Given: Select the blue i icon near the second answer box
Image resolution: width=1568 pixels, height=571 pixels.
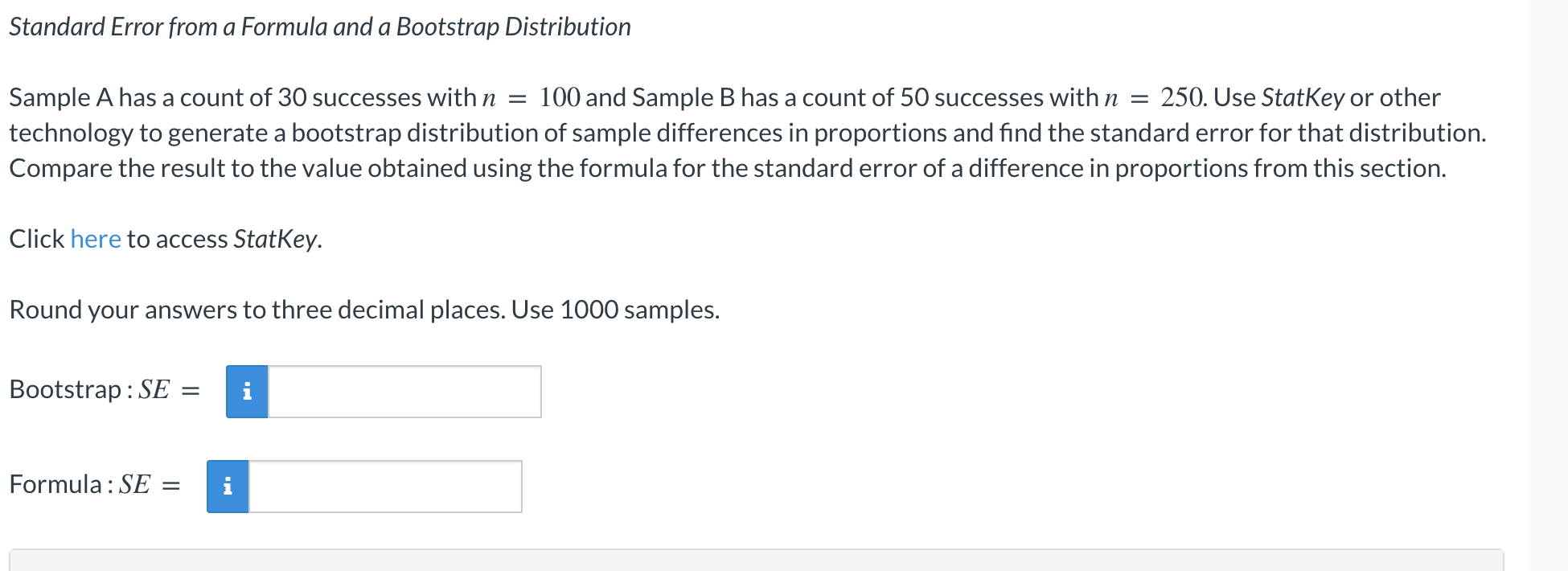Looking at the screenshot, I should (x=228, y=486).
